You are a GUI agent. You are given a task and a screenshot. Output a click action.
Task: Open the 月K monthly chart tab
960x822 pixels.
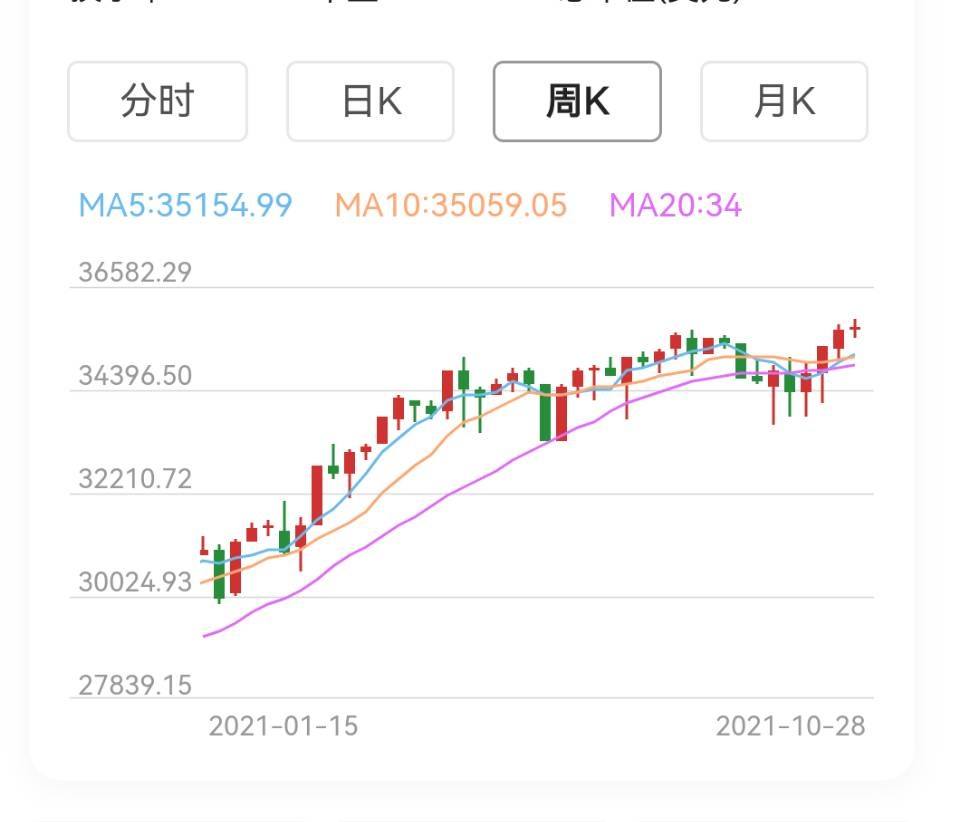click(x=784, y=101)
